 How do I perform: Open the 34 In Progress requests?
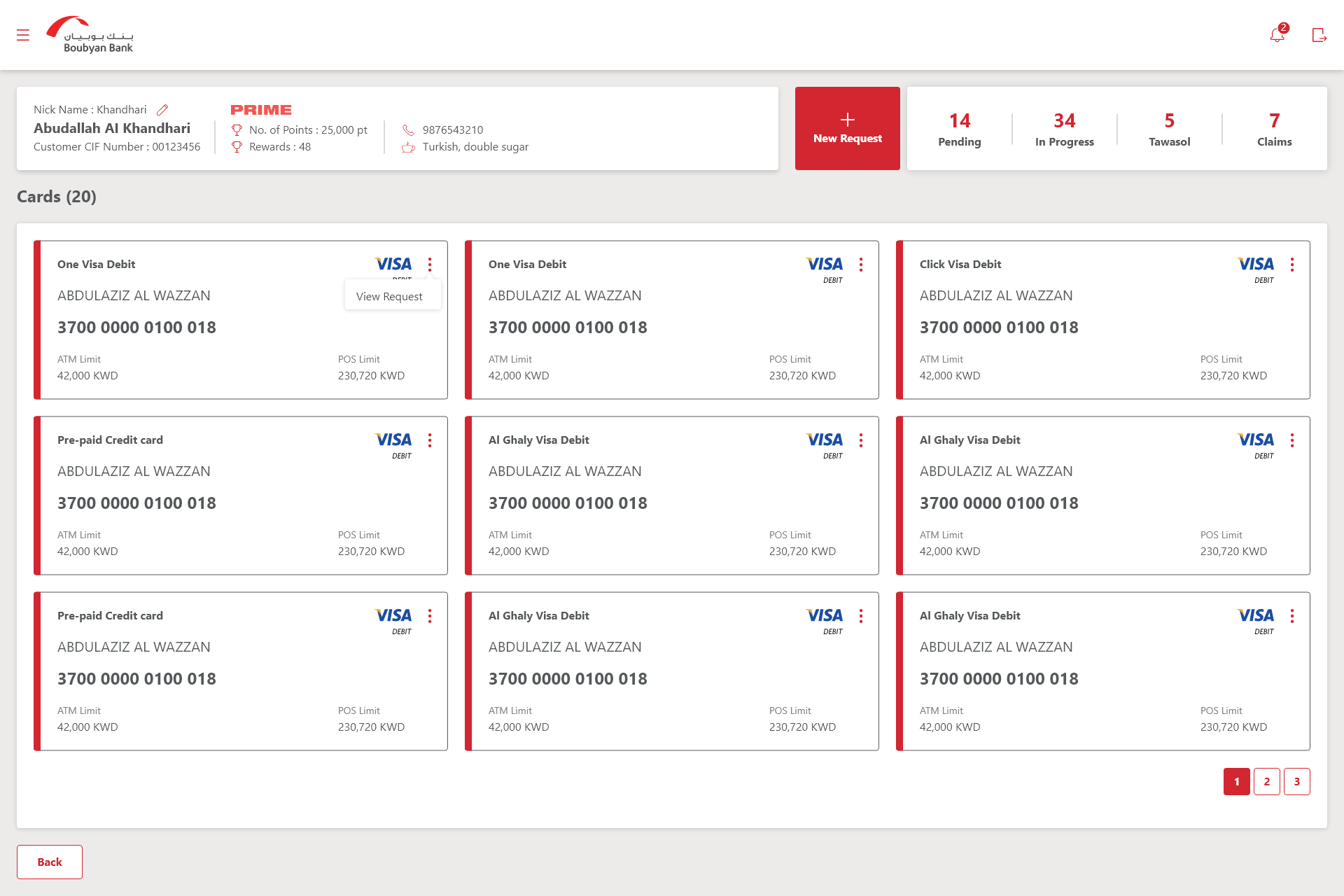coord(1064,129)
